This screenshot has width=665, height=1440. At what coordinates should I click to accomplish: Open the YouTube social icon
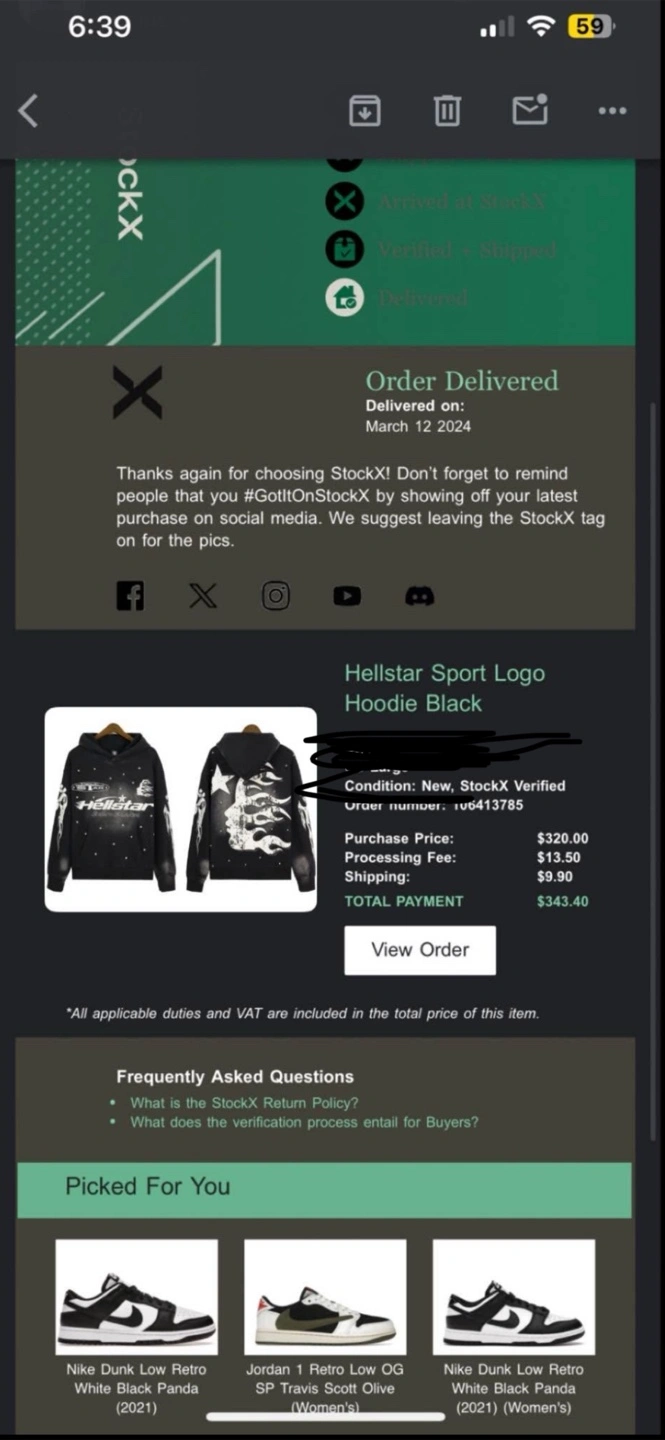(347, 596)
